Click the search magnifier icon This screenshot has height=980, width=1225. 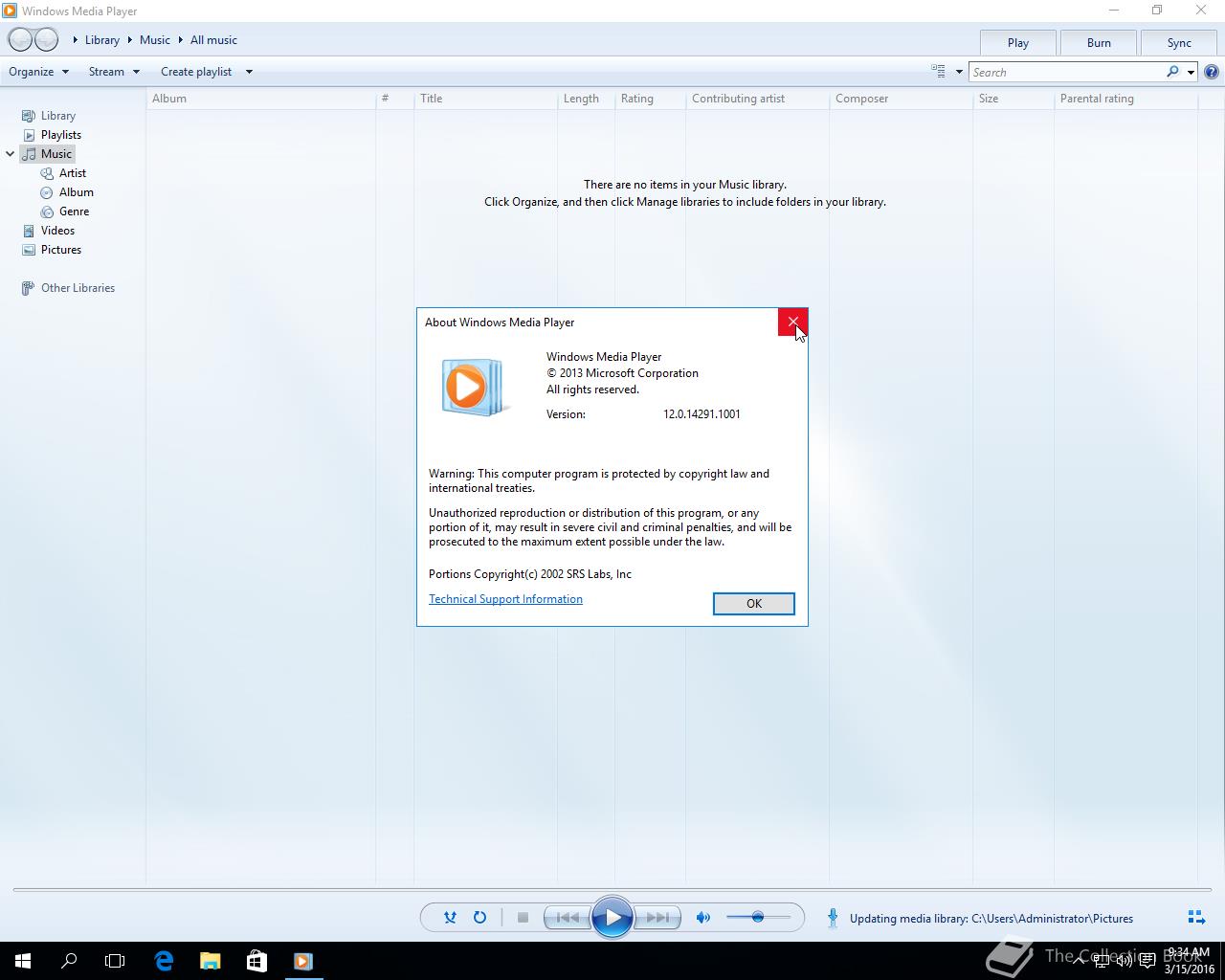pyautogui.click(x=1172, y=72)
